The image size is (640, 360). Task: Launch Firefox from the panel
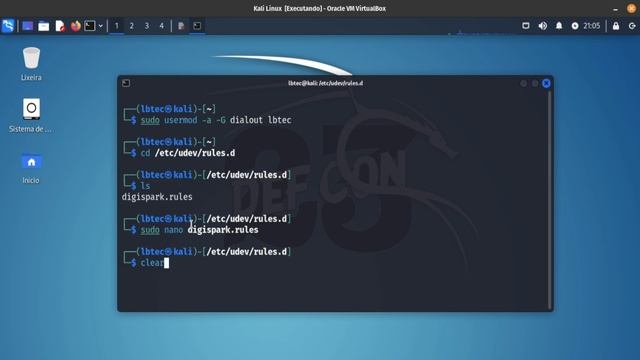pos(76,26)
